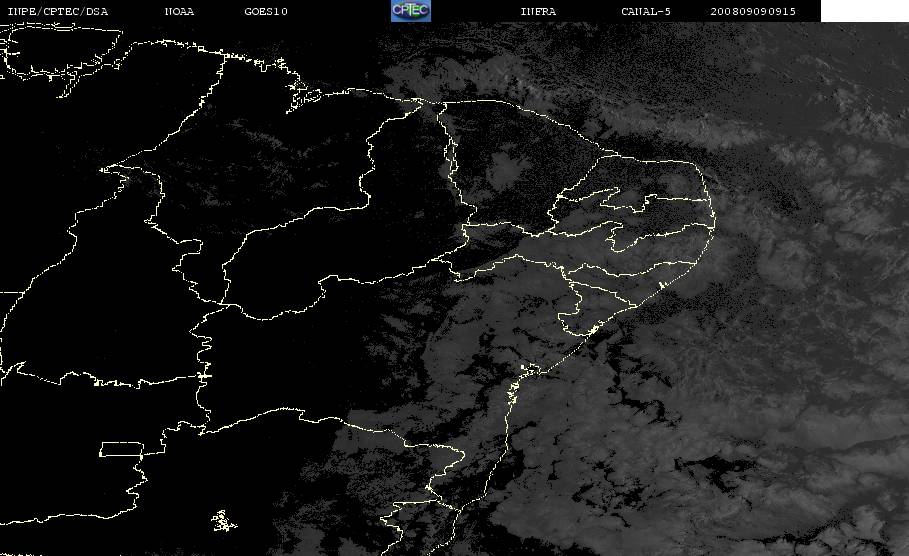Image resolution: width=909 pixels, height=556 pixels.
Task: Click the tiny coastal marker north of that
Action: click(x=661, y=286)
